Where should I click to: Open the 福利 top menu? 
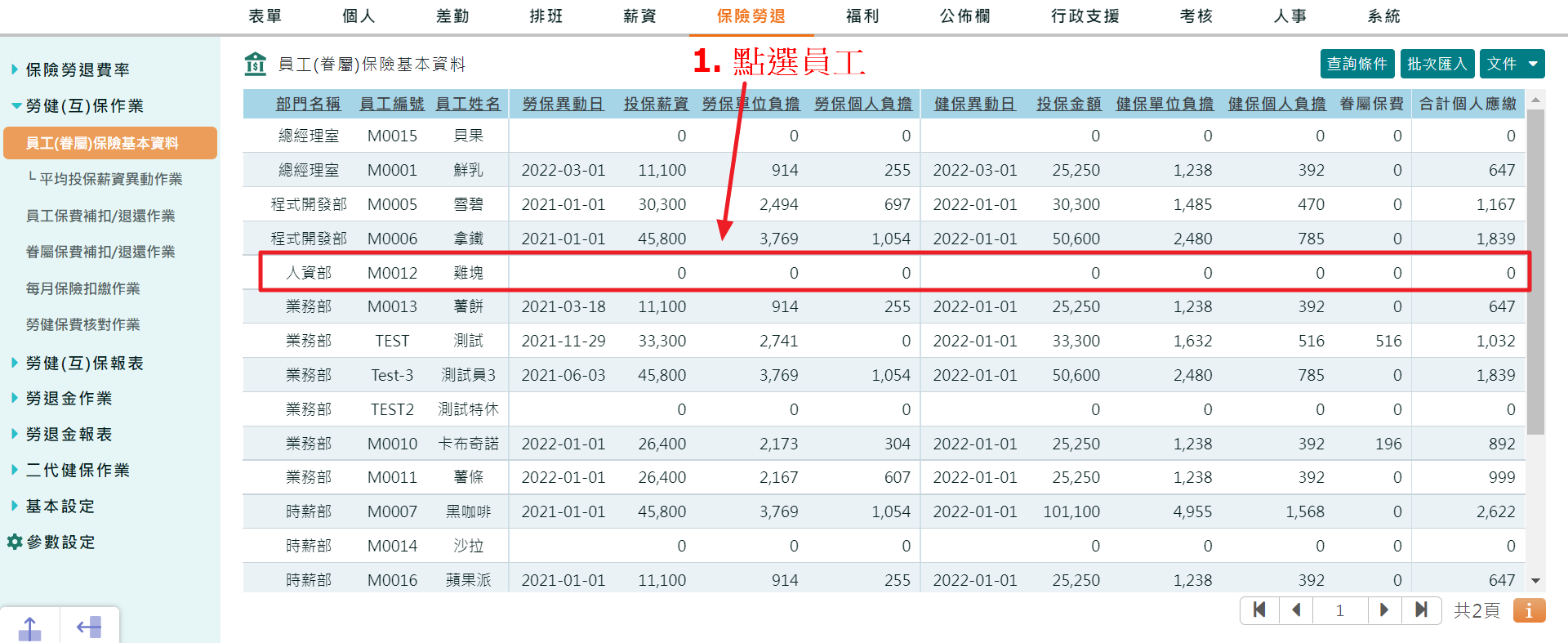(862, 16)
